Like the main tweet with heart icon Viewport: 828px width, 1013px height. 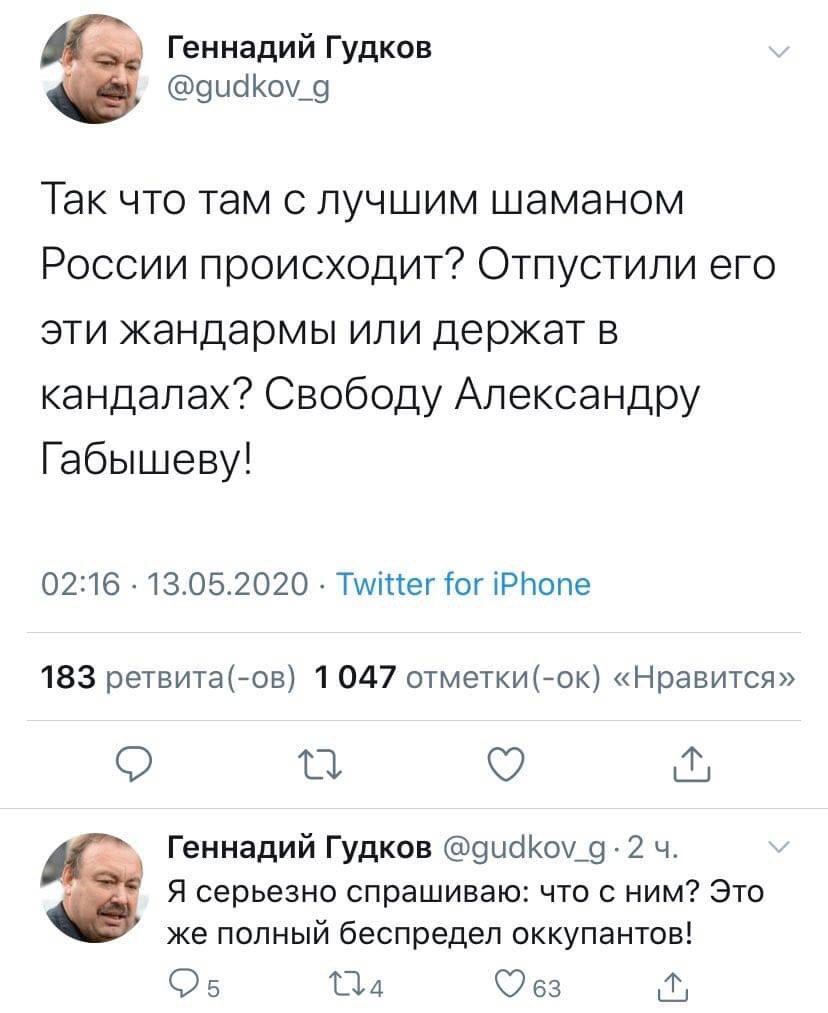tap(503, 765)
